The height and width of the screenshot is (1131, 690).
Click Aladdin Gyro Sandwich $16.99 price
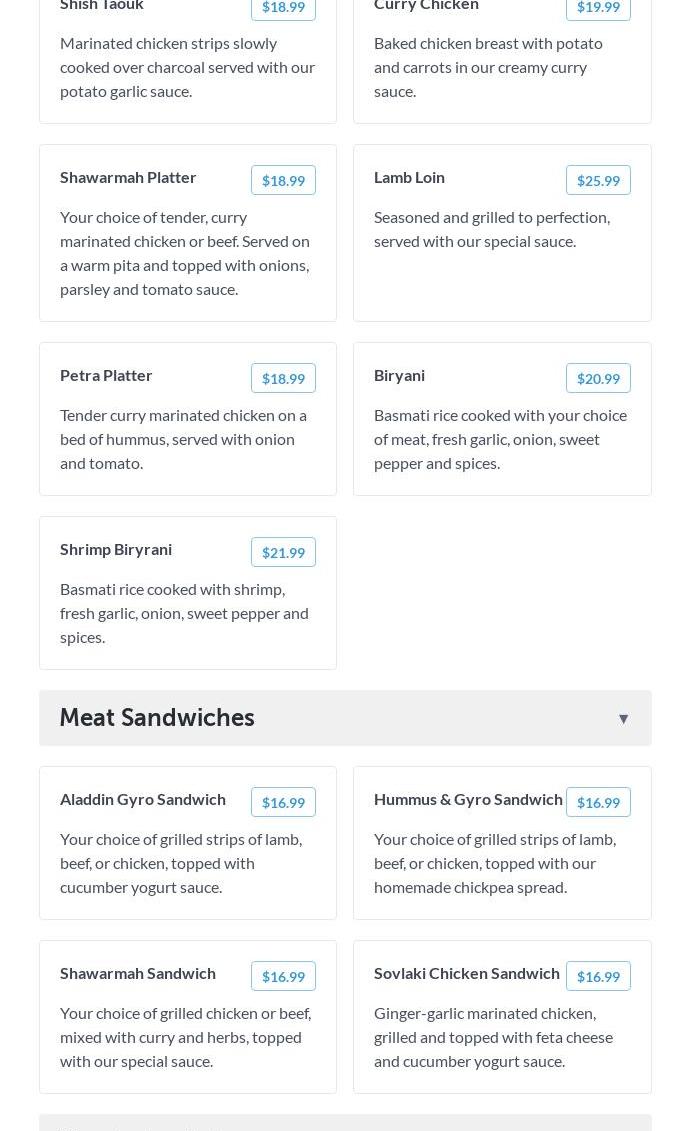(x=283, y=802)
